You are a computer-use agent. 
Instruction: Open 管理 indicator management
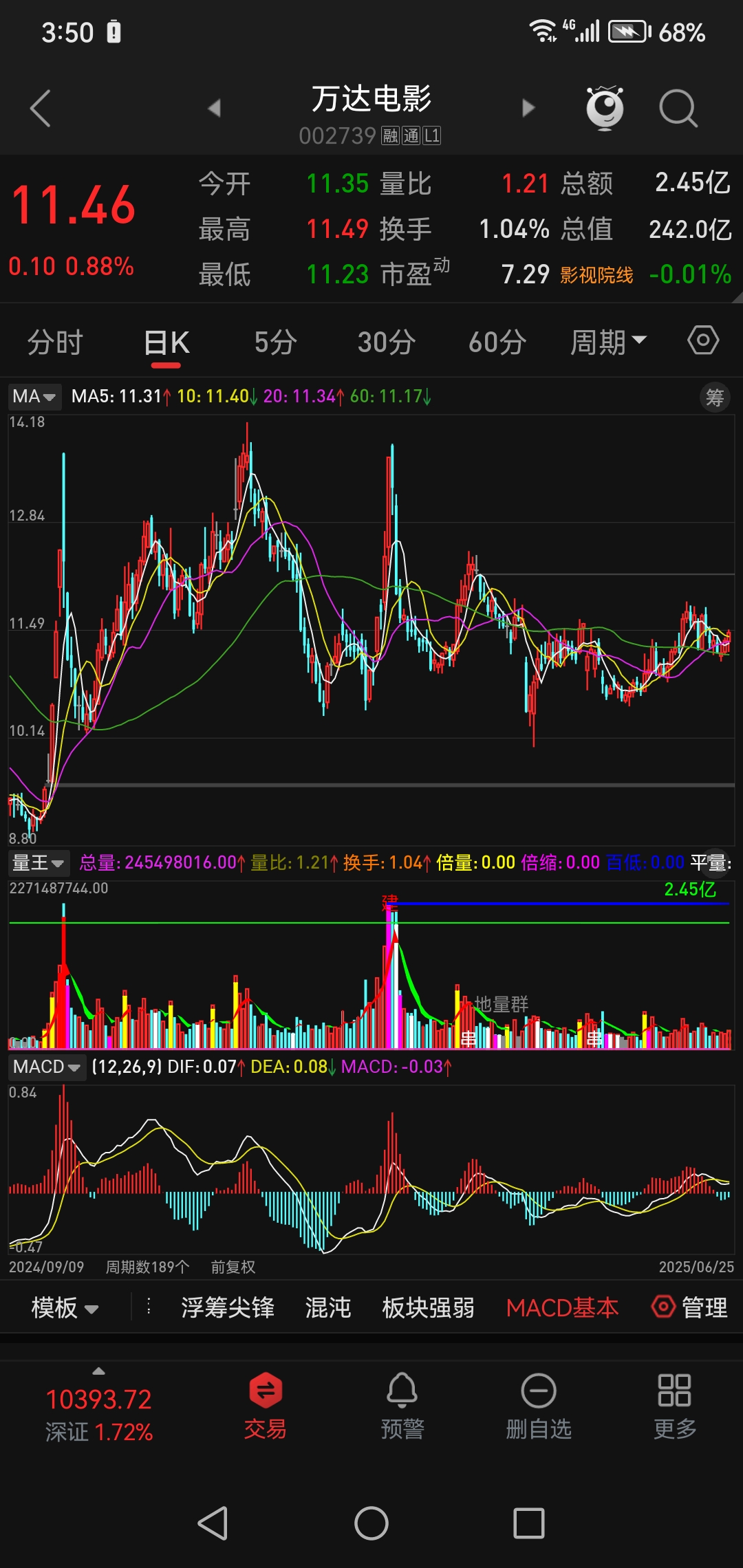pyautogui.click(x=689, y=1307)
